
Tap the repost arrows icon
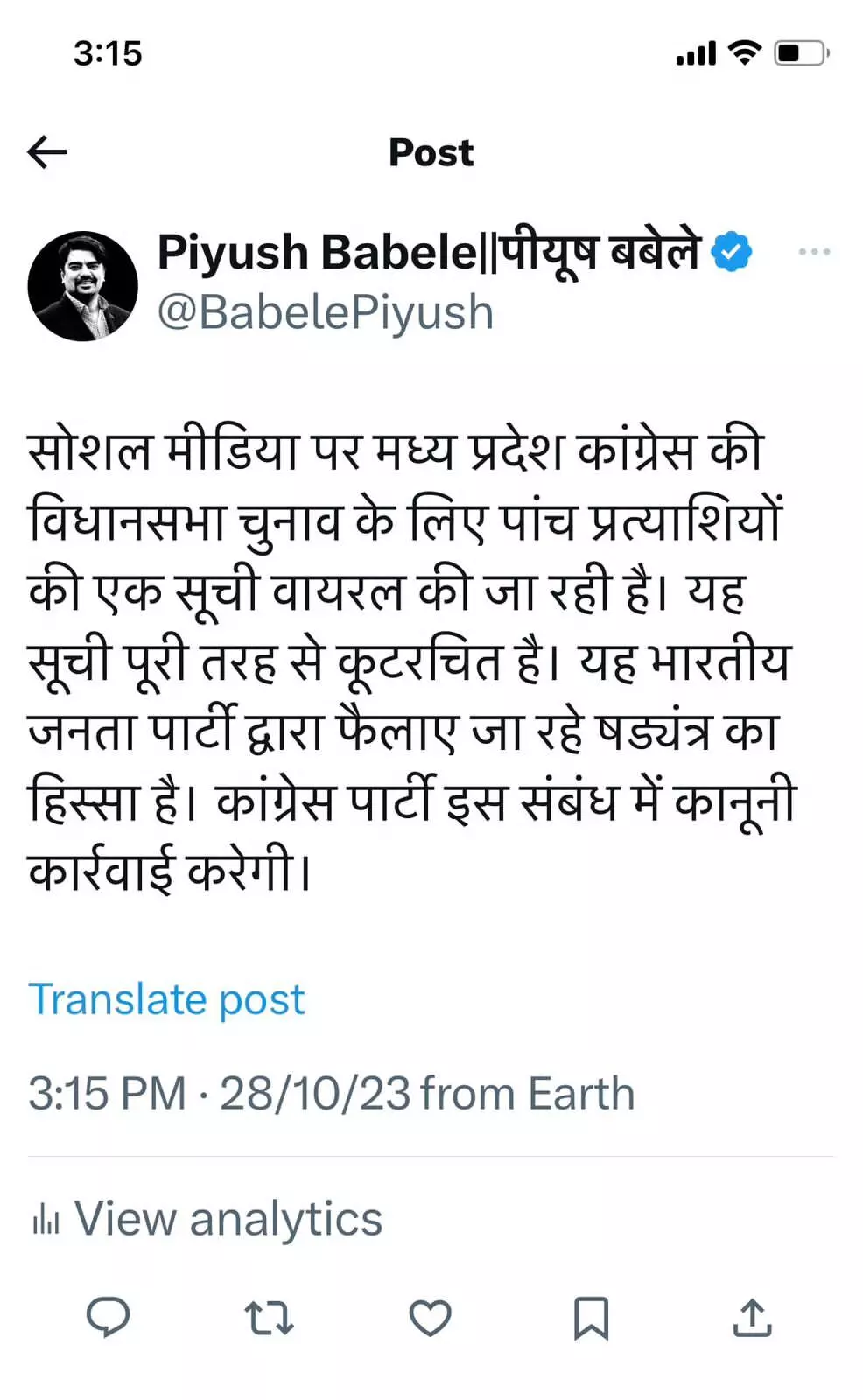[269, 1318]
